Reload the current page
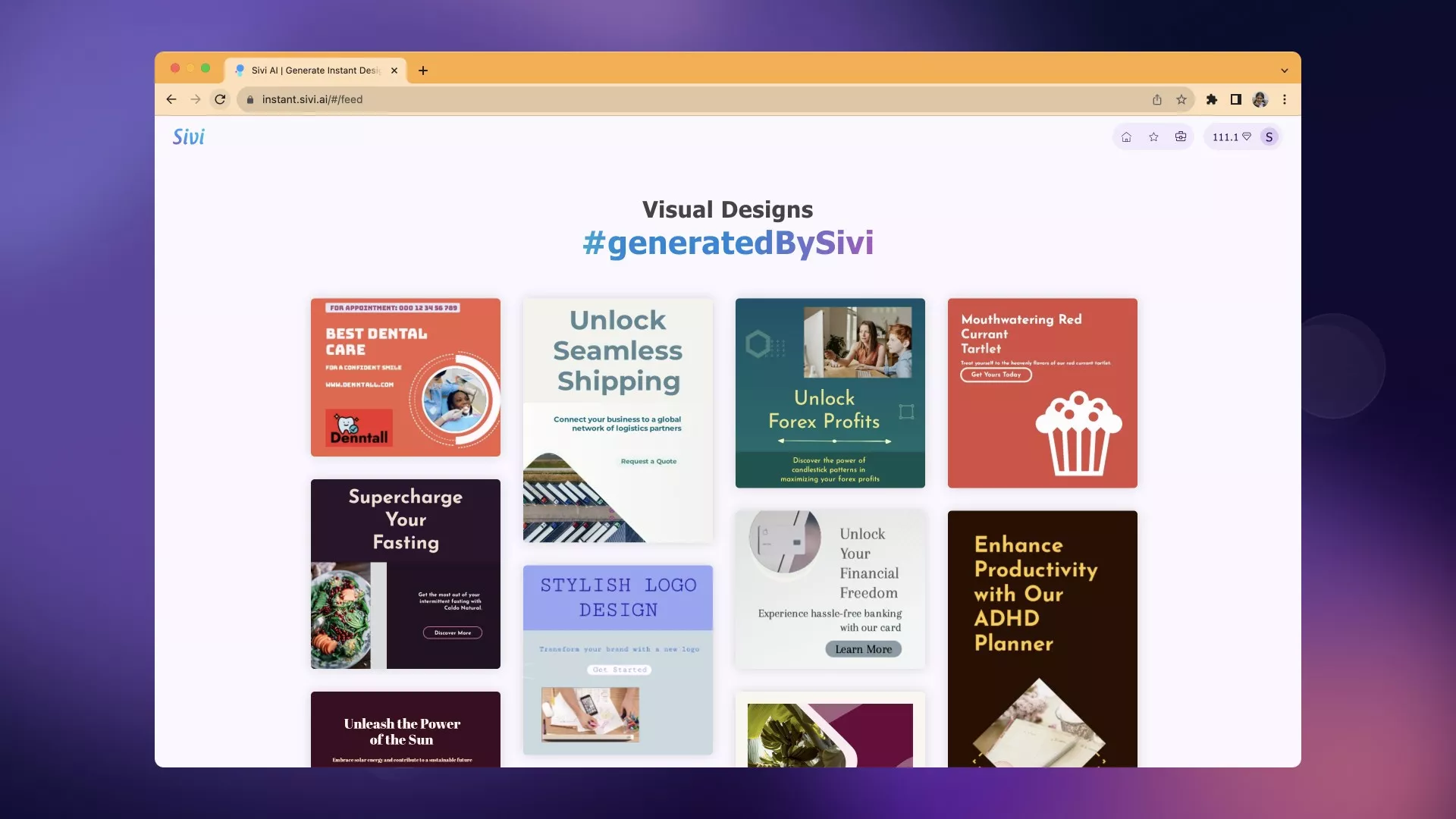The image size is (1456, 819). point(220,99)
